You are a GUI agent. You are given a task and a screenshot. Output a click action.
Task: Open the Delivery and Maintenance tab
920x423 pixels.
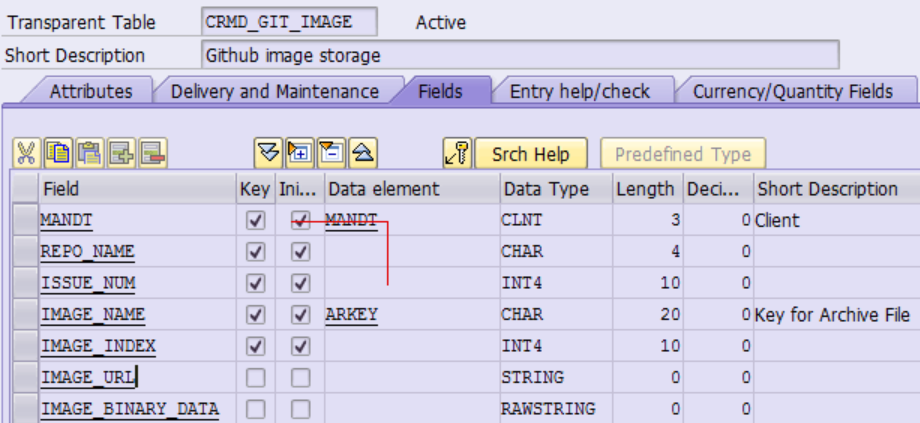tap(275, 92)
